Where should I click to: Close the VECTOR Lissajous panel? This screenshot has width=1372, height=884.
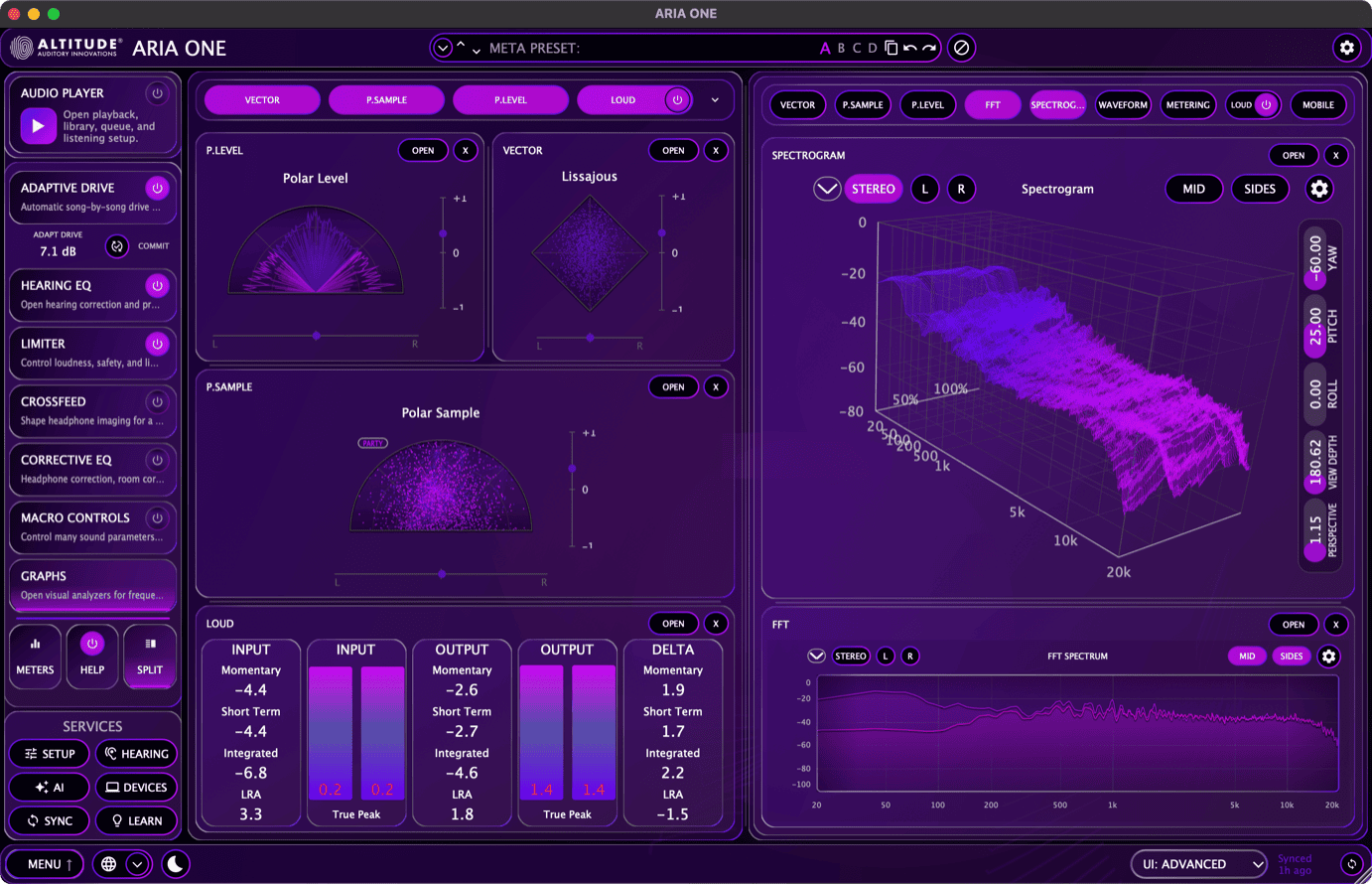pos(716,151)
